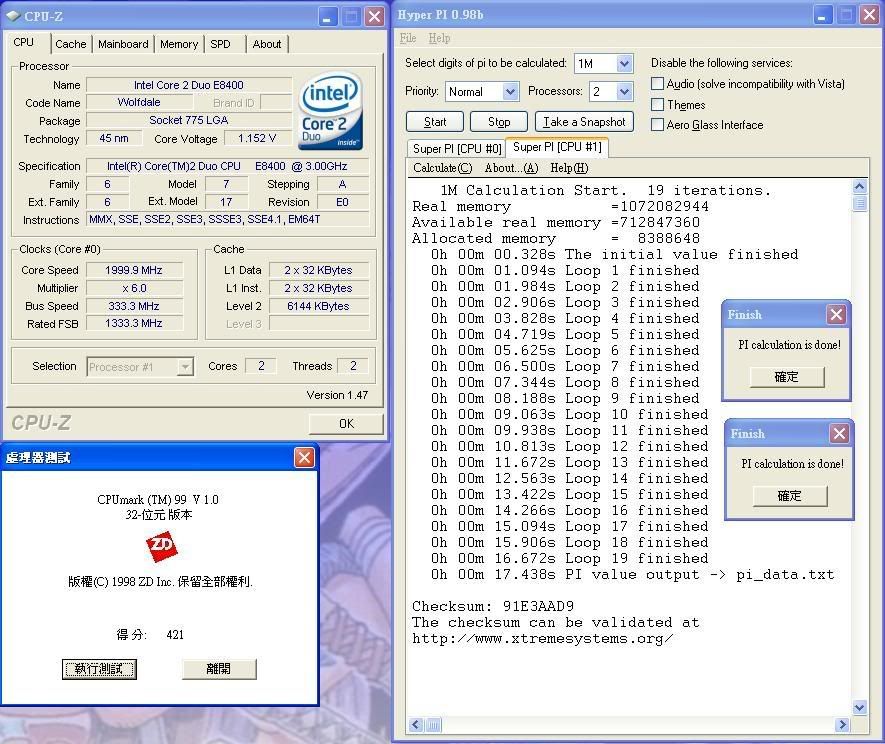Image resolution: width=885 pixels, height=744 pixels.
Task: Click the Checksum: 91E3AAD9 line
Action: pyautogui.click(x=493, y=606)
